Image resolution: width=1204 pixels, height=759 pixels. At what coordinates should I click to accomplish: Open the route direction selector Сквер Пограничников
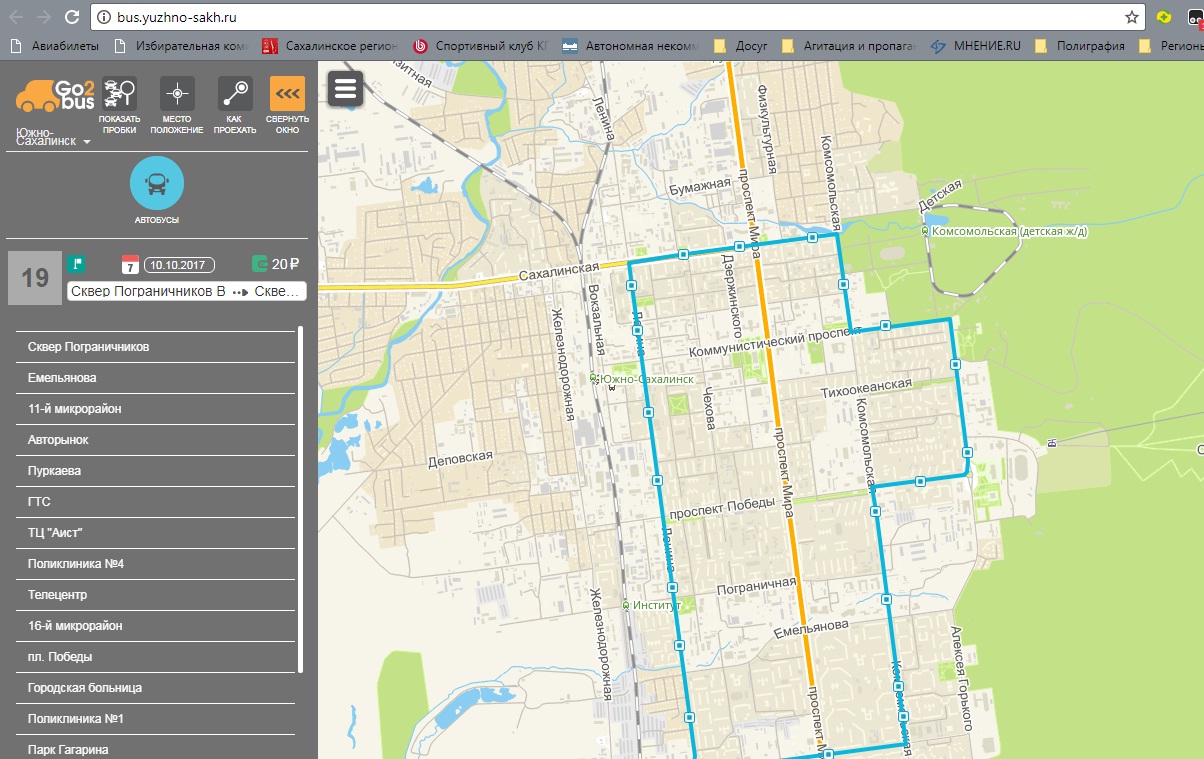tap(185, 291)
